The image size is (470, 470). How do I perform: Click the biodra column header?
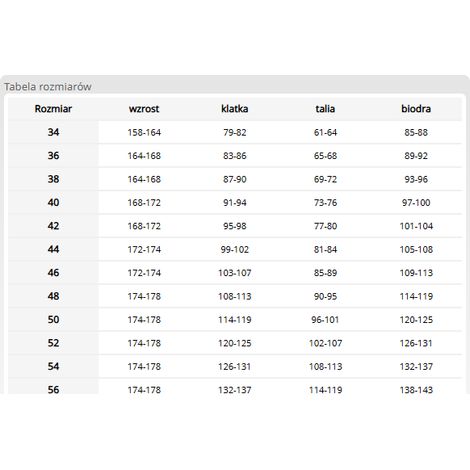coord(416,109)
